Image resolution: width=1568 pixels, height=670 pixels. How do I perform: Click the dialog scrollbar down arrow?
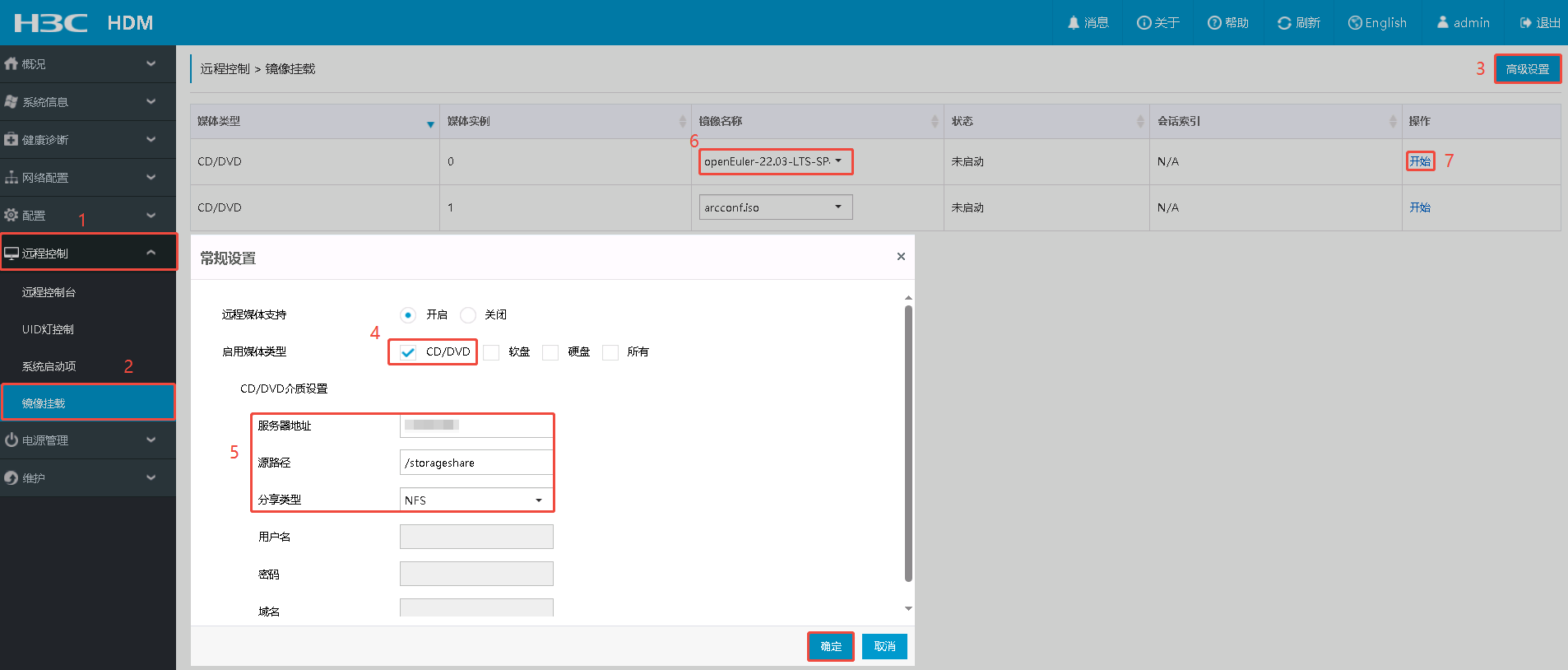pyautogui.click(x=908, y=609)
